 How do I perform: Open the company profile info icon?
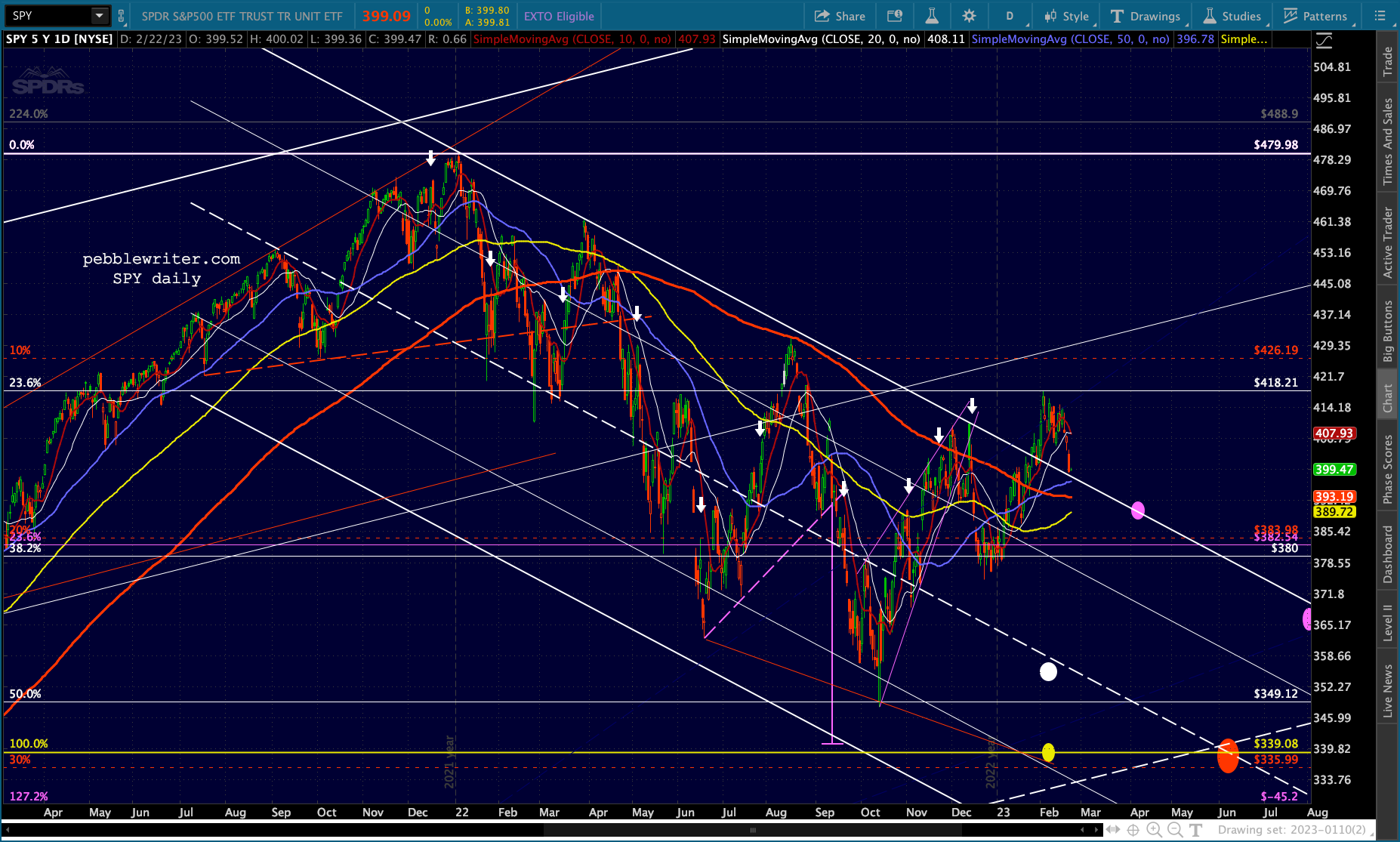click(x=895, y=16)
